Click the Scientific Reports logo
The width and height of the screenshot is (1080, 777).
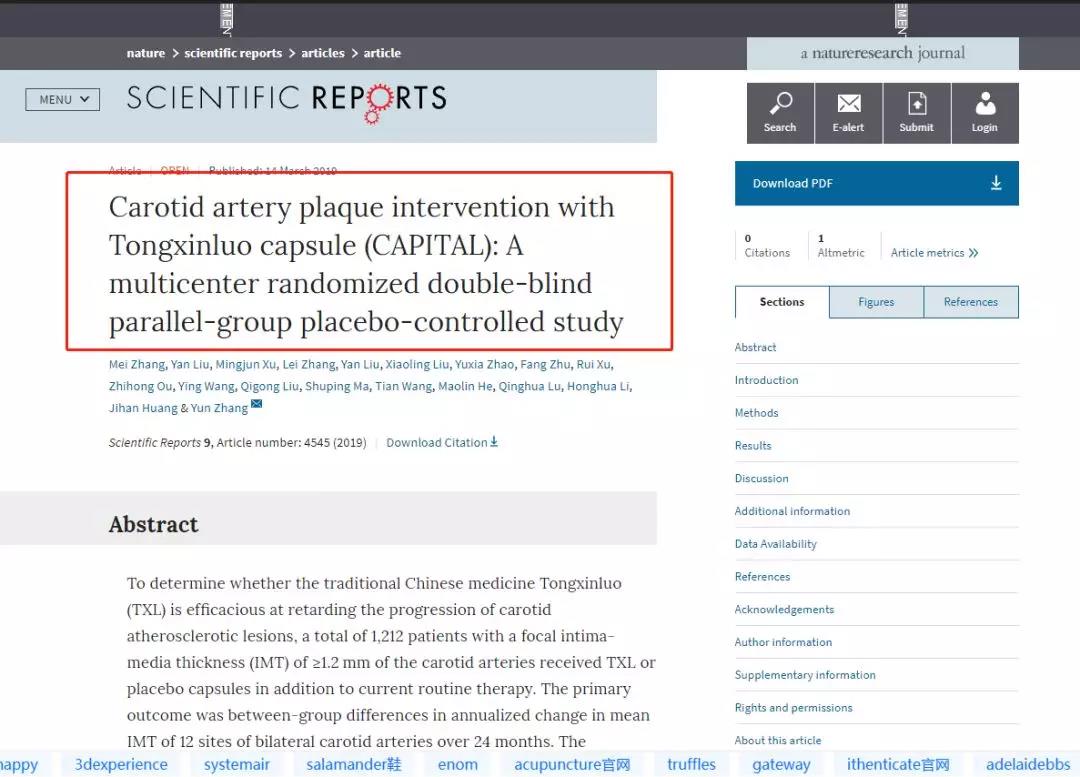[286, 100]
